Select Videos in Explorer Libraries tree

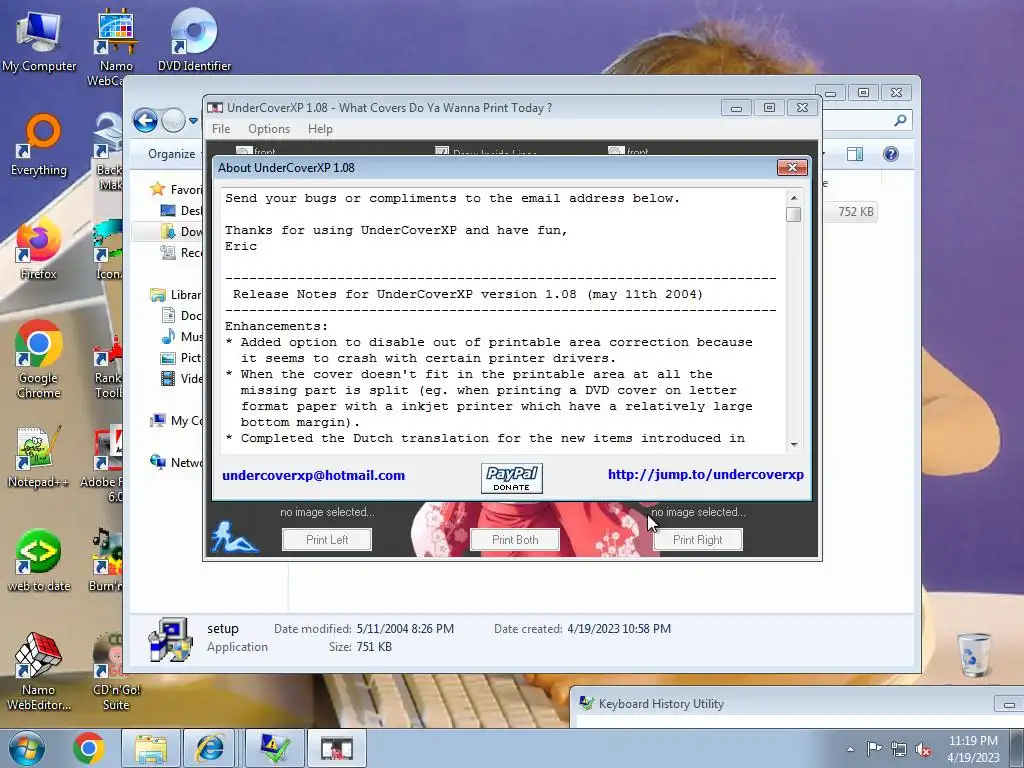182,378
